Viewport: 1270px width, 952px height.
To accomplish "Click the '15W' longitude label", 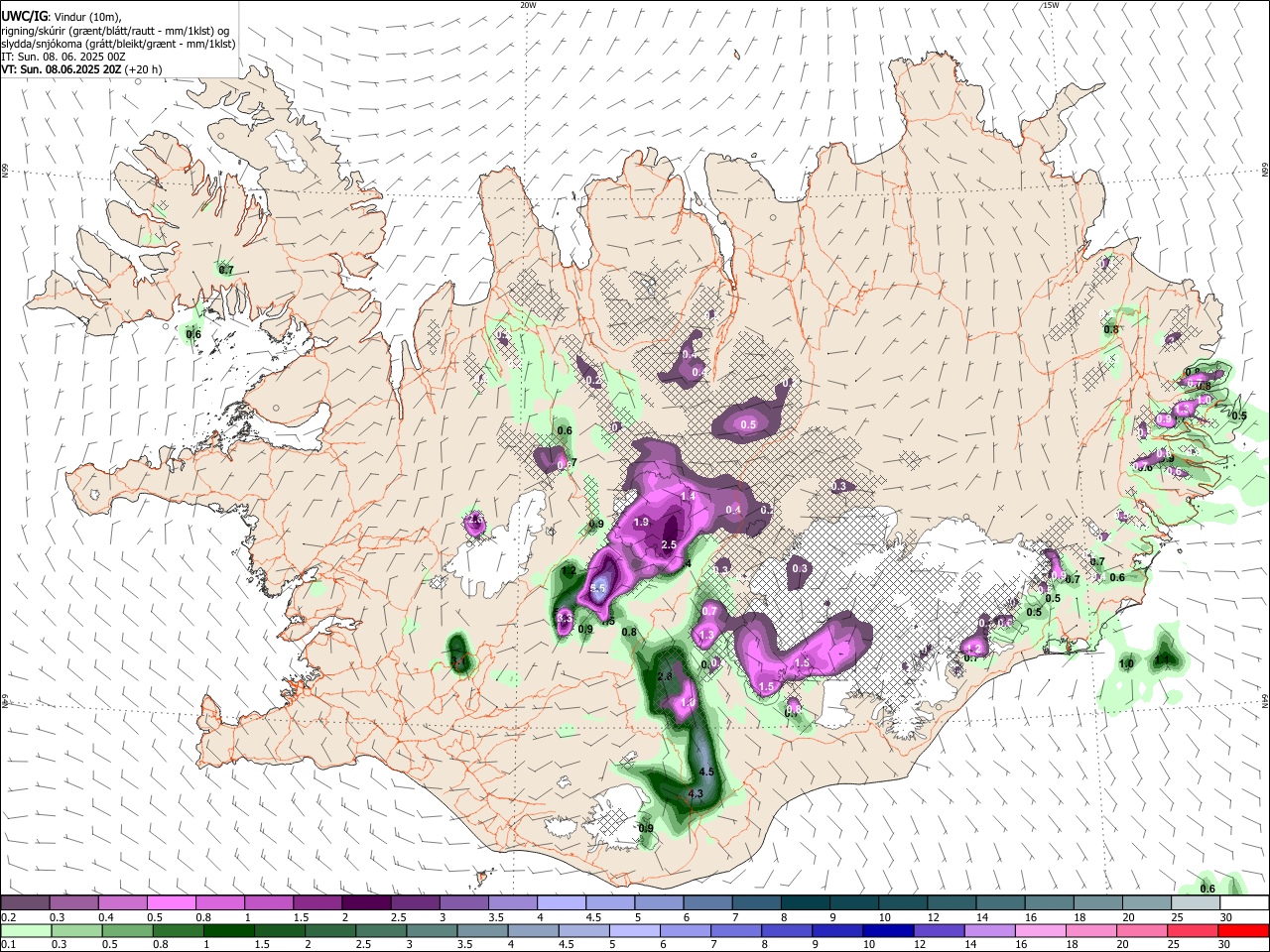I will point(1051,4).
